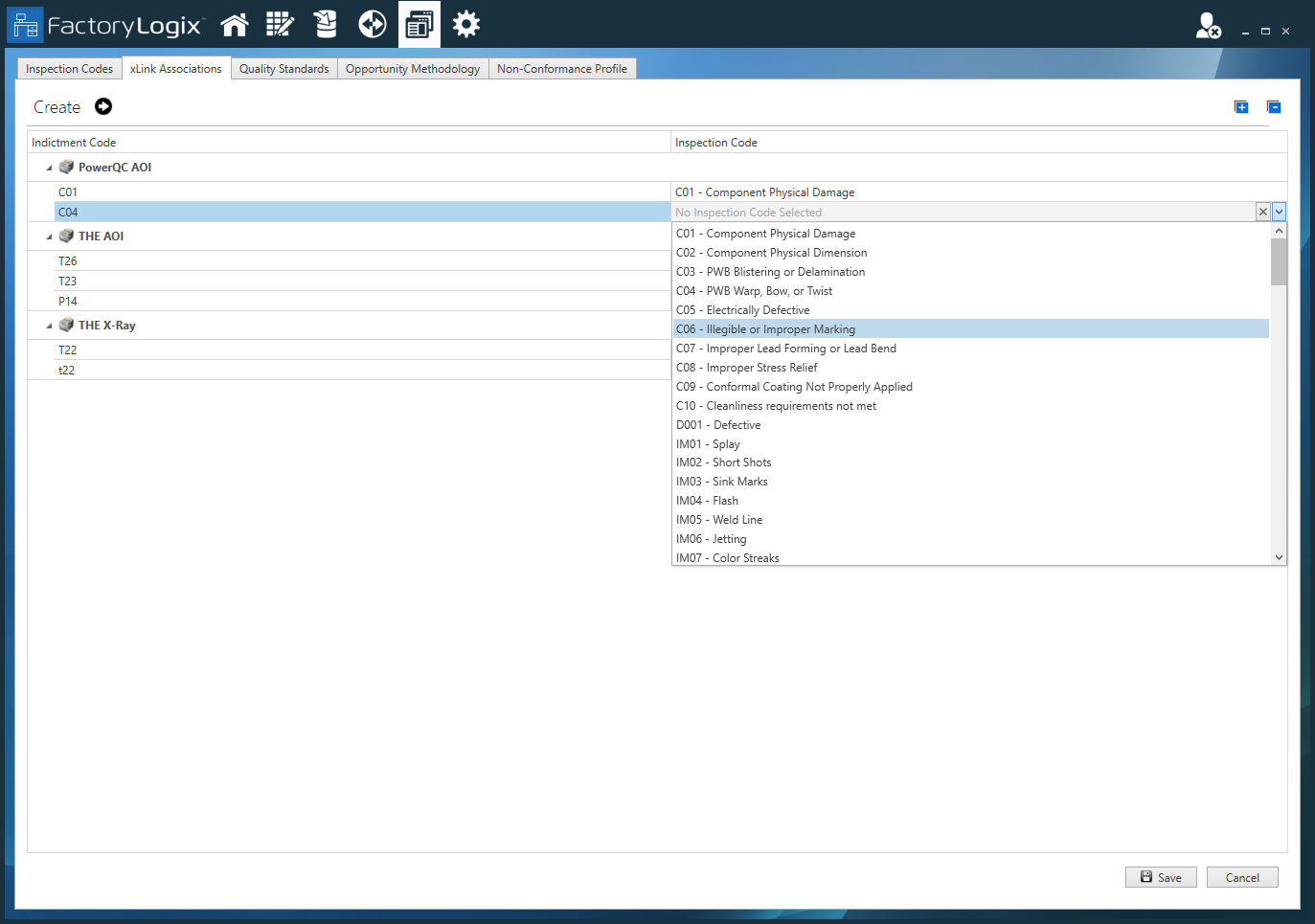This screenshot has height=924, width=1315.
Task: Open the circular arrows navigation icon
Action: [372, 25]
